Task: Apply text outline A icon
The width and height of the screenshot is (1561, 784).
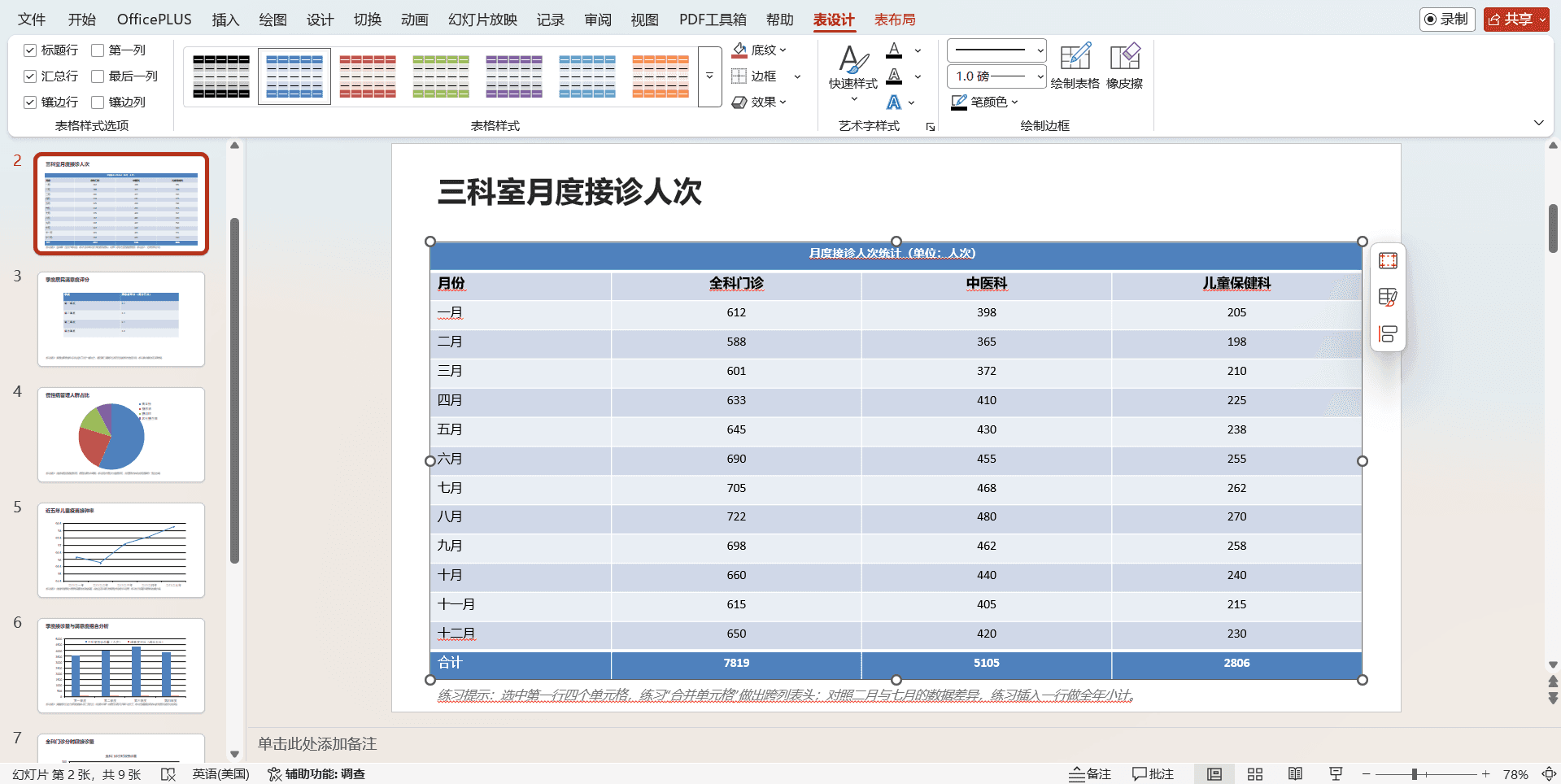Action: [894, 76]
